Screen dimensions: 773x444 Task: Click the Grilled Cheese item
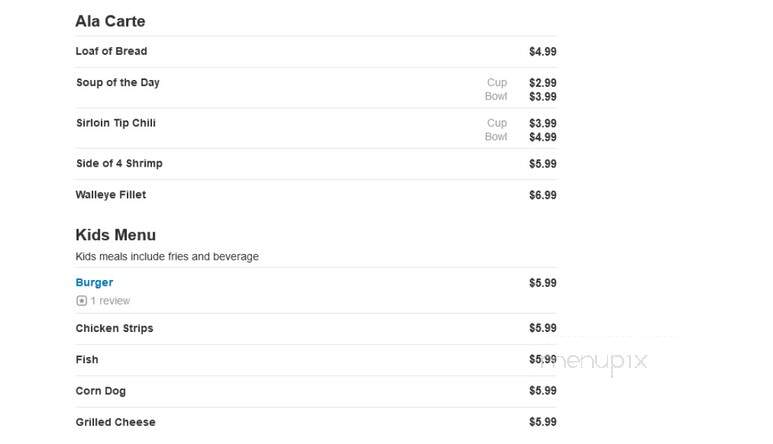[x=115, y=422]
